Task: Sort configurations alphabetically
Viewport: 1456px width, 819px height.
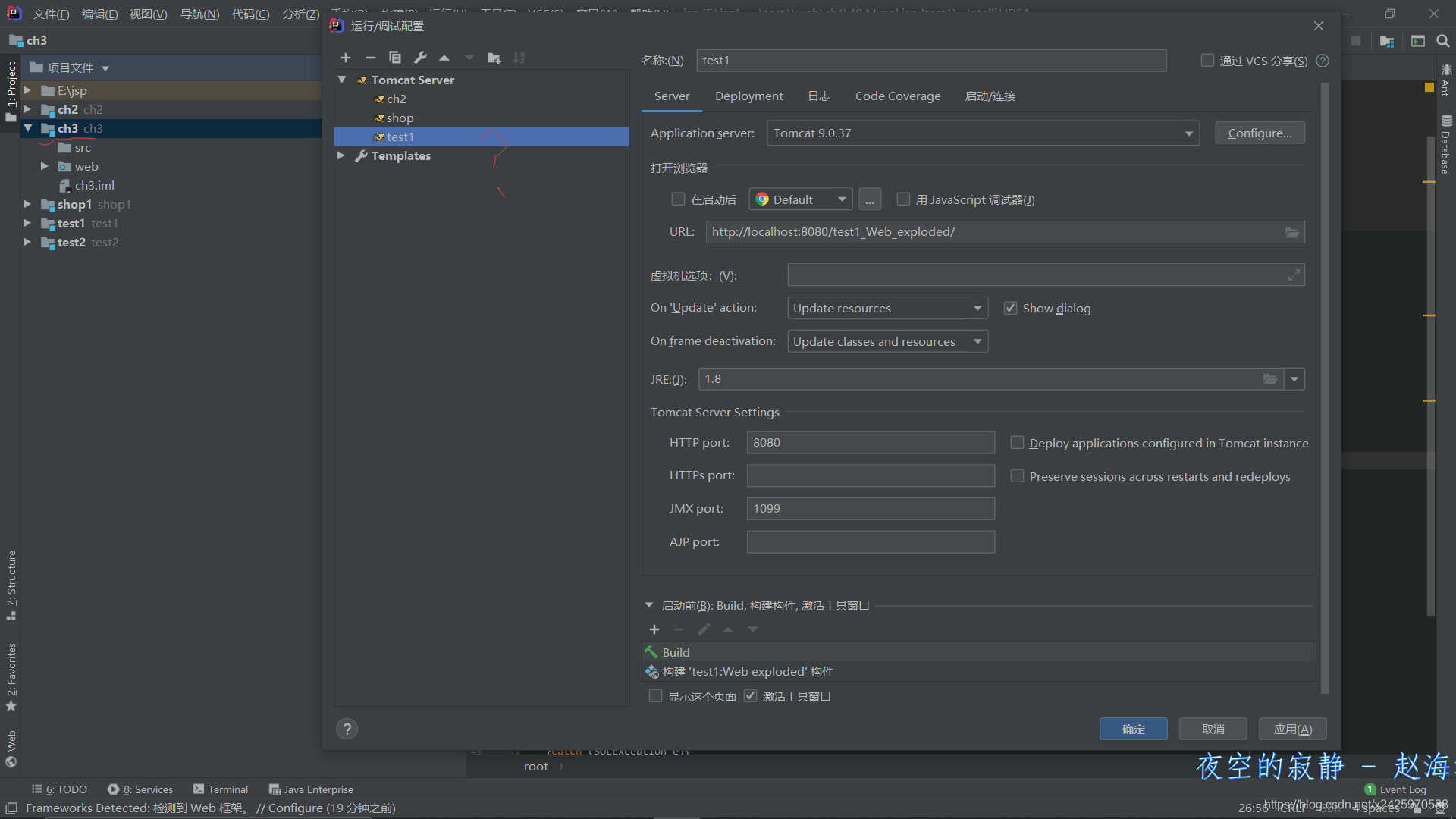Action: pos(519,58)
